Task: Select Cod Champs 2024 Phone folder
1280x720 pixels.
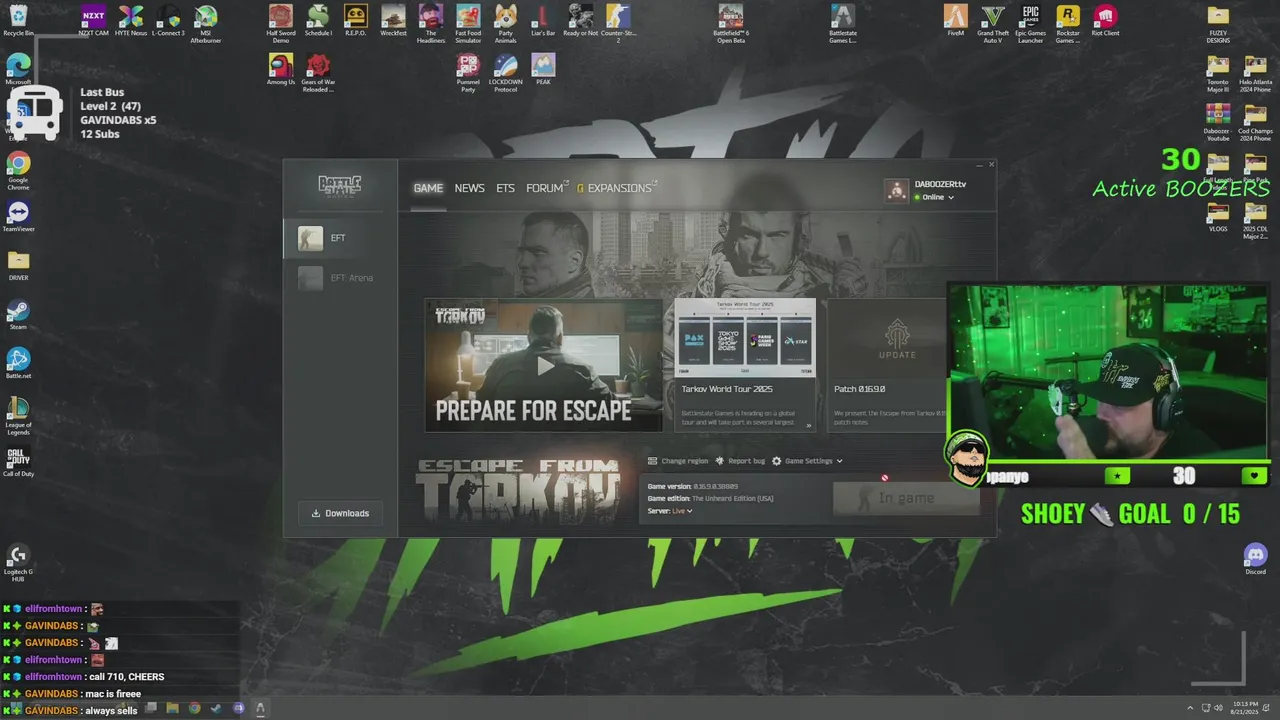Action: (x=1255, y=123)
